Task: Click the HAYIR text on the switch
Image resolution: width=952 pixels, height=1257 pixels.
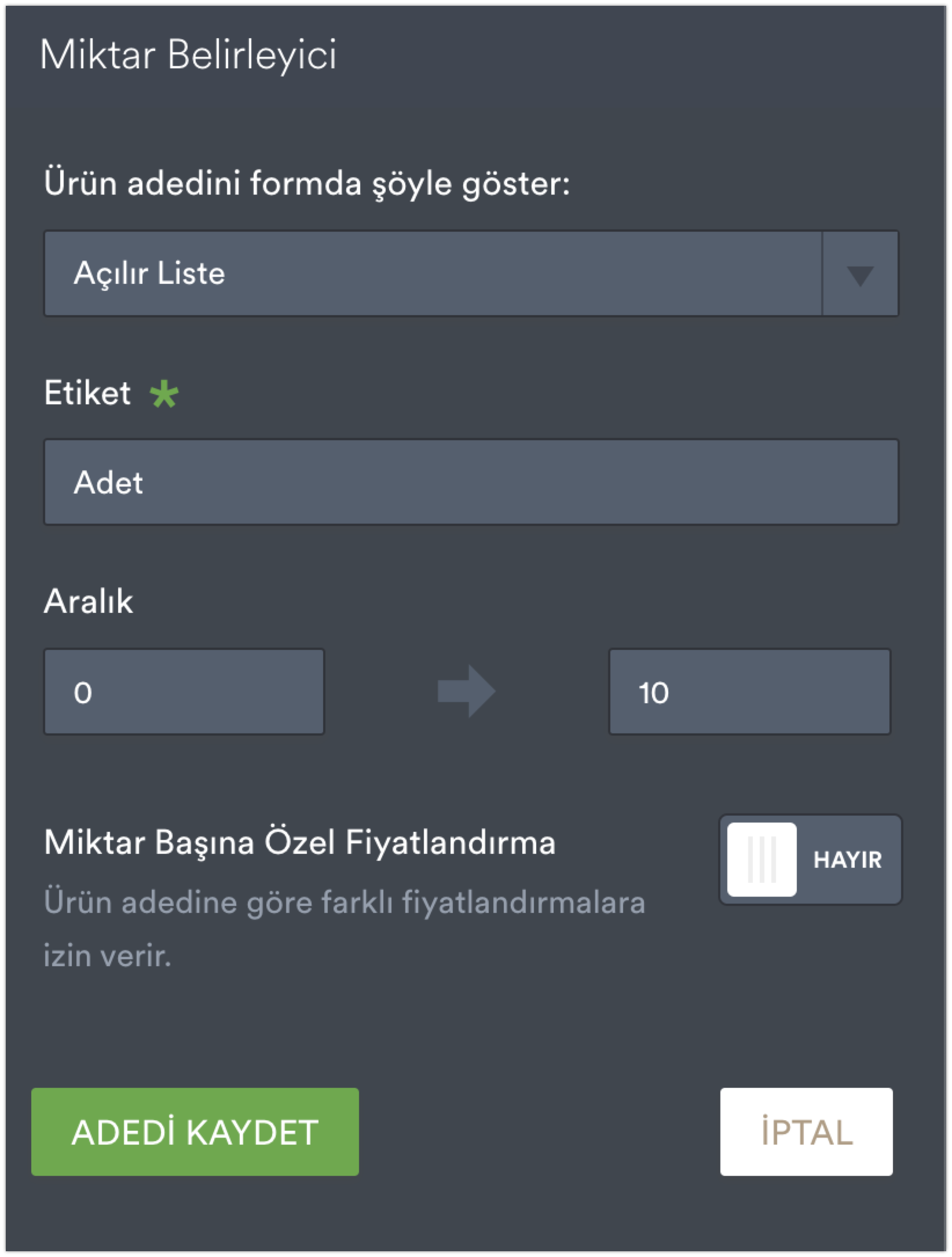Action: coord(847,860)
